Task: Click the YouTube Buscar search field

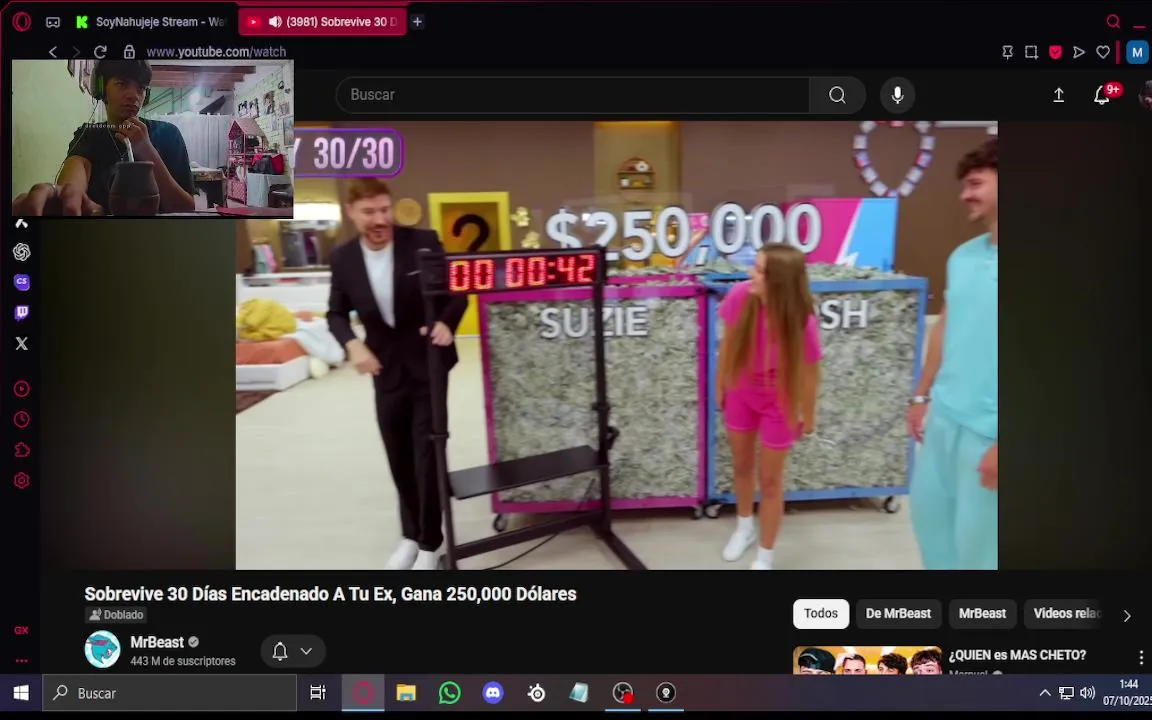Action: click(x=573, y=95)
